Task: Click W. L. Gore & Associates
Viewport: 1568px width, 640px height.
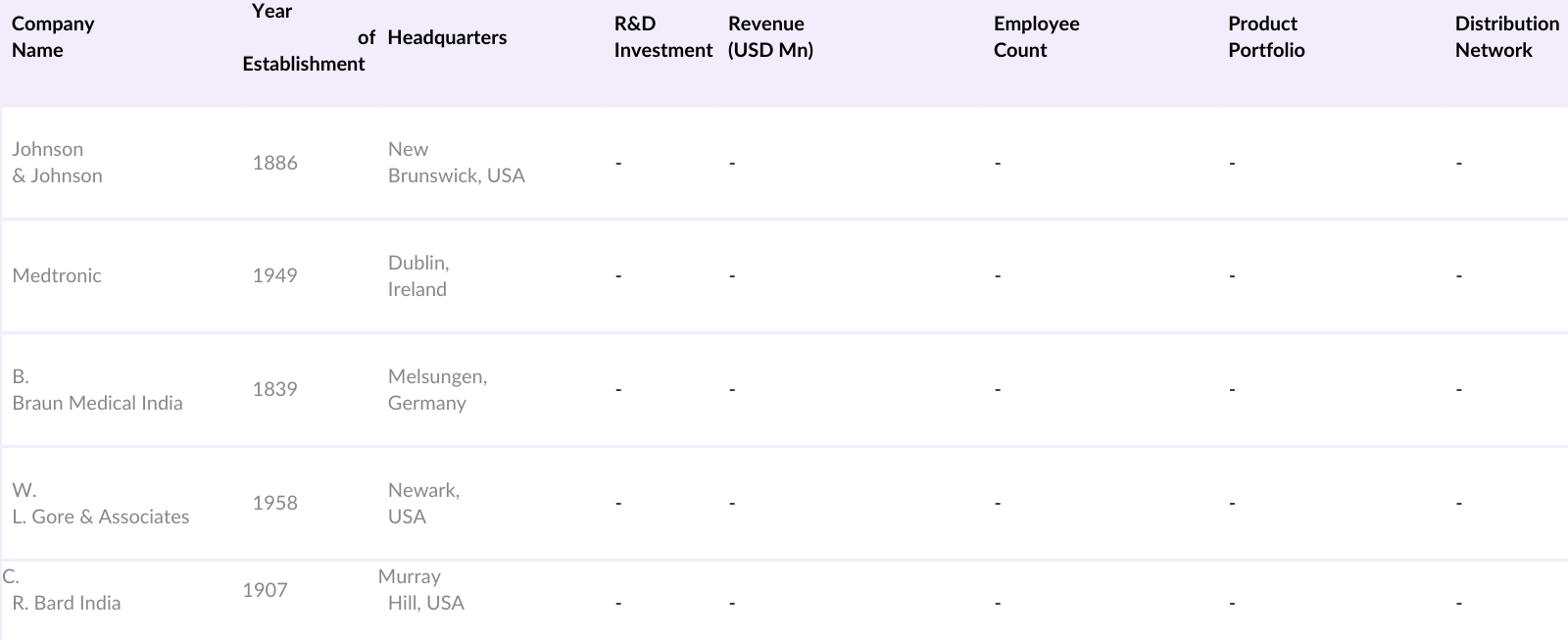Action: coord(100,504)
